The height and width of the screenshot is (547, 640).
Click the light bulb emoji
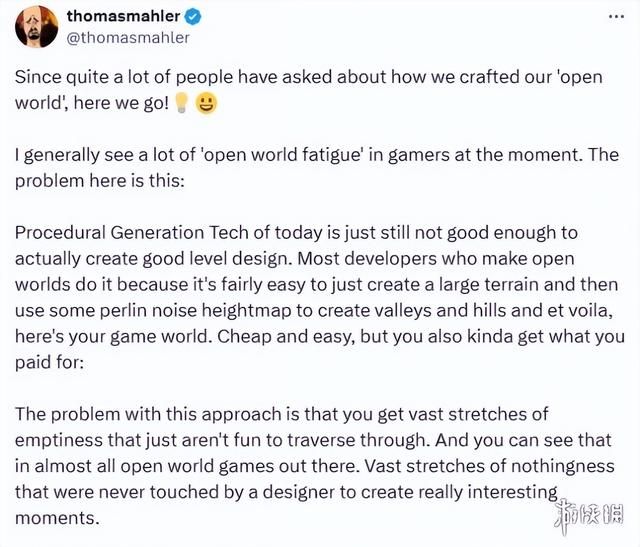pos(183,104)
